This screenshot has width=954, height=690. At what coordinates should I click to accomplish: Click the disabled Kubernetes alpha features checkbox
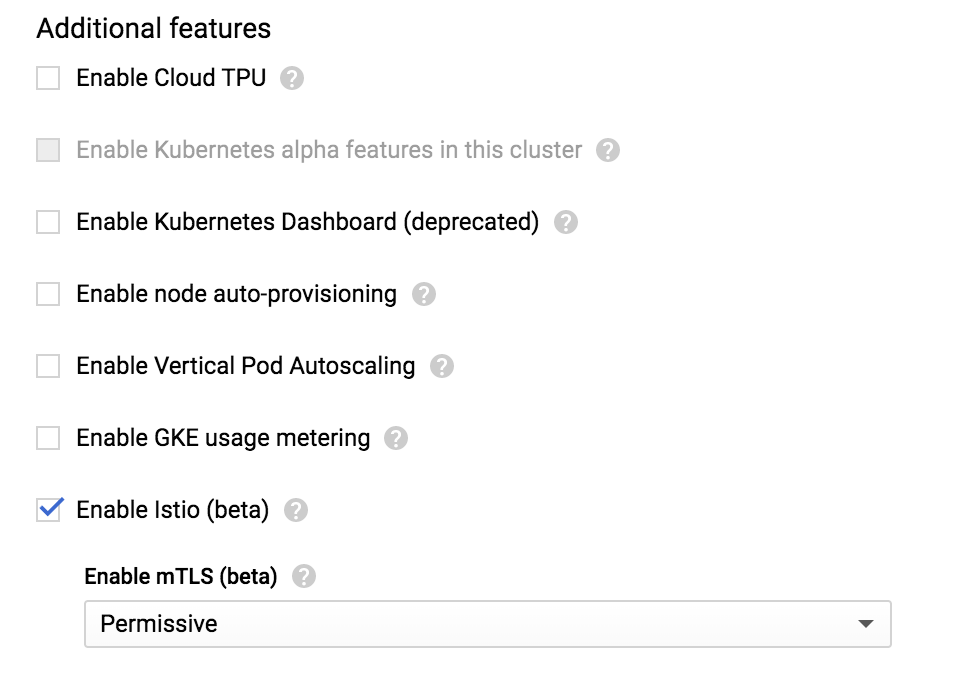48,150
